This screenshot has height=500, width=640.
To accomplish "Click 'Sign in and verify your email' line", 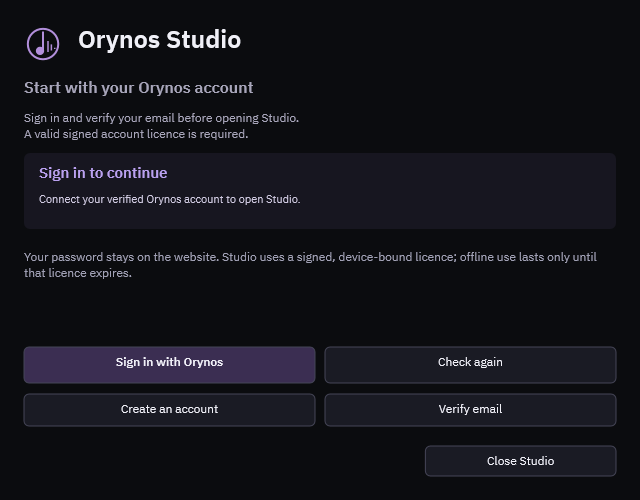I will pyautogui.click(x=161, y=118).
